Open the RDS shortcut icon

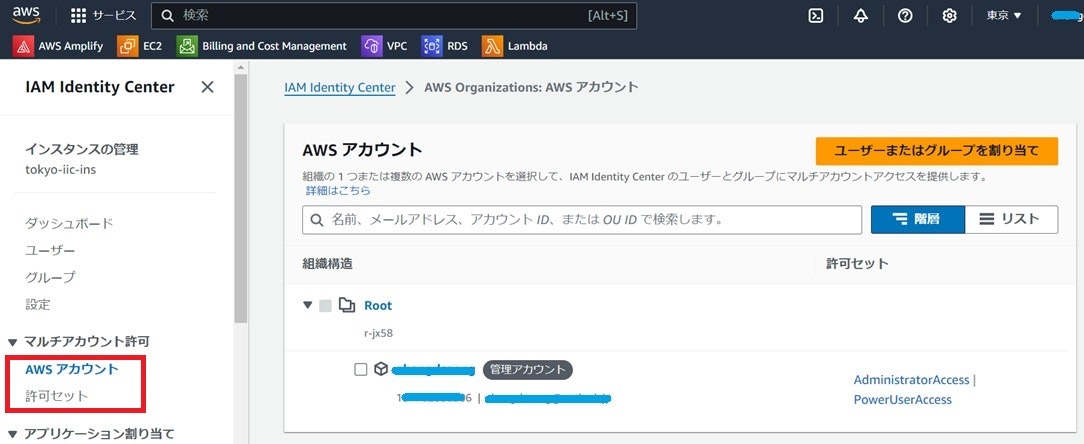[432, 46]
